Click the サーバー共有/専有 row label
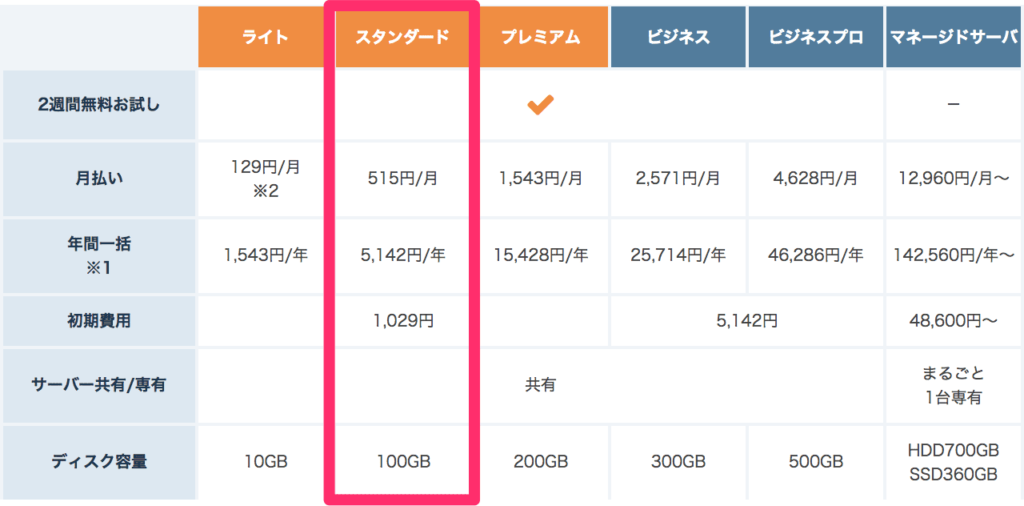The width and height of the screenshot is (1024, 506). click(x=99, y=385)
